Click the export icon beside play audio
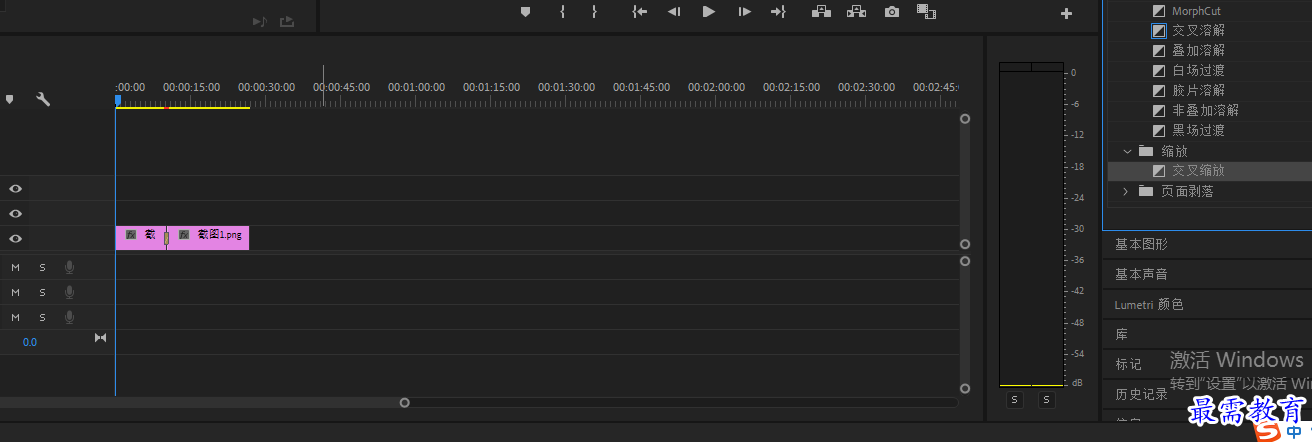This screenshot has width=1312, height=442. pos(287,21)
